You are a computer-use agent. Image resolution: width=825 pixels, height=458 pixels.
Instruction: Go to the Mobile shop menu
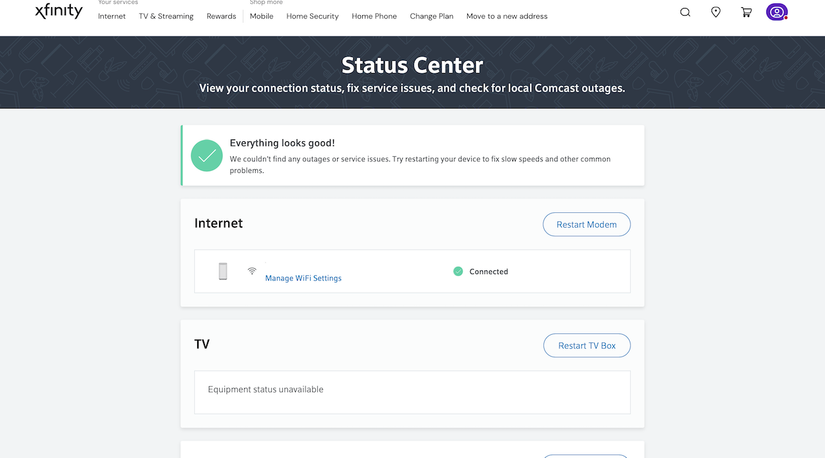point(261,16)
